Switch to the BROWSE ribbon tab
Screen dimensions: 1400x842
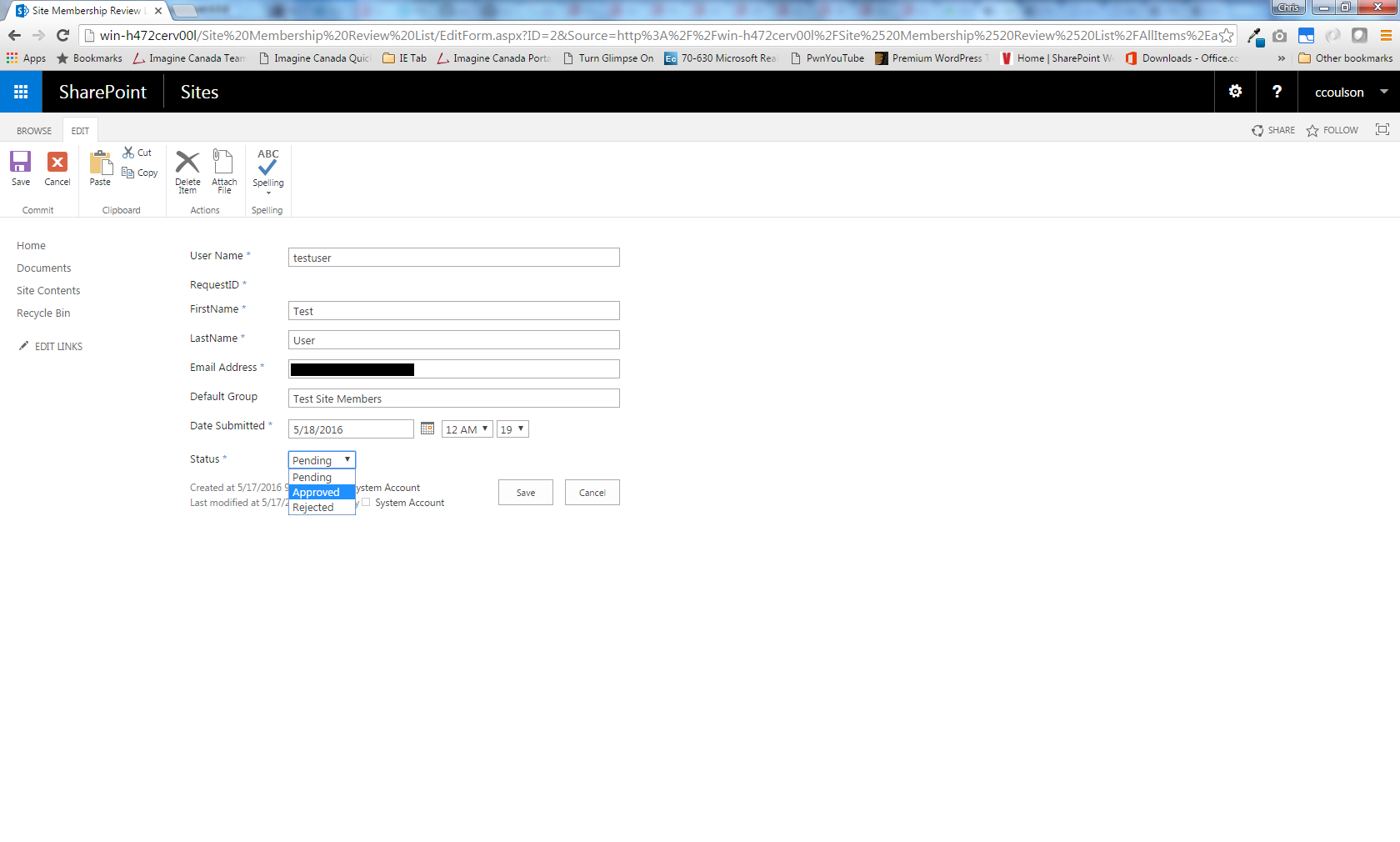pyautogui.click(x=34, y=131)
